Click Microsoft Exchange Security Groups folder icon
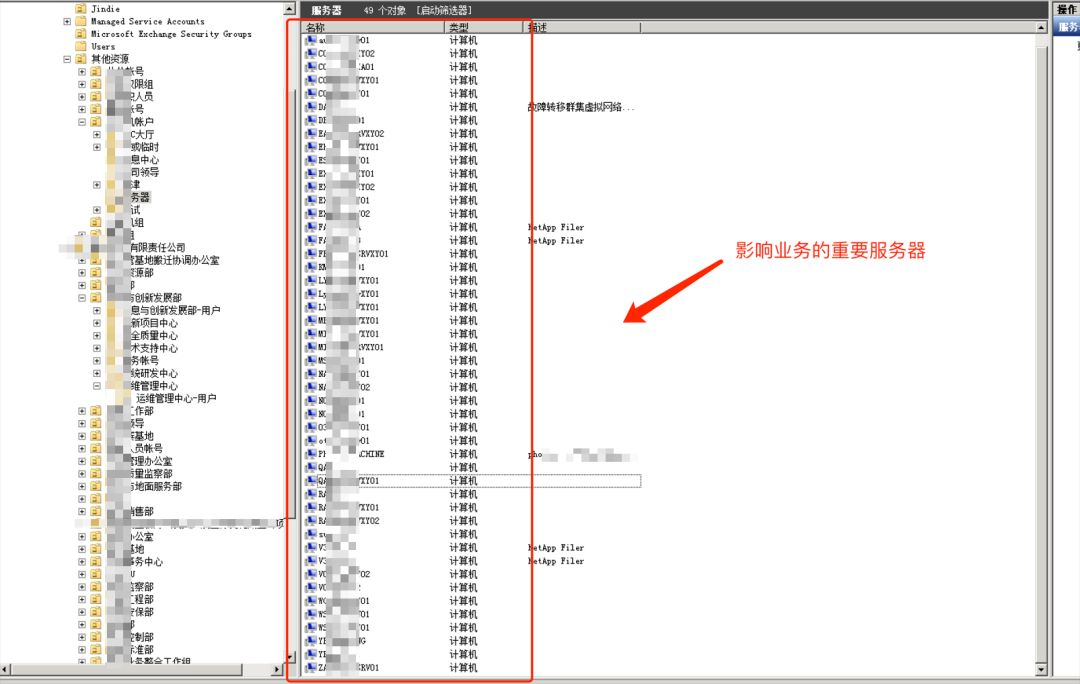 tap(81, 34)
